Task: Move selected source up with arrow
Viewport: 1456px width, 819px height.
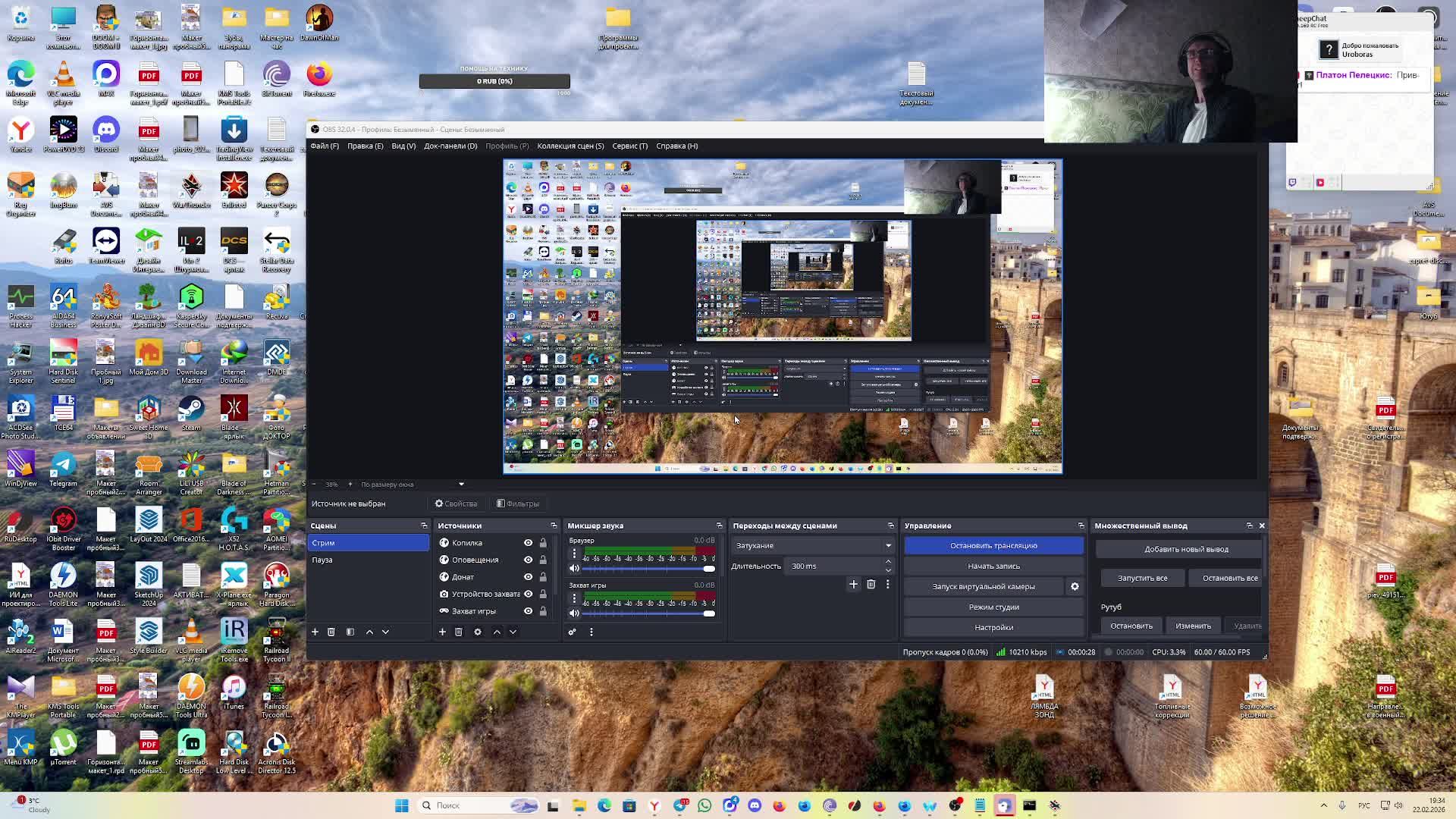Action: tap(497, 632)
